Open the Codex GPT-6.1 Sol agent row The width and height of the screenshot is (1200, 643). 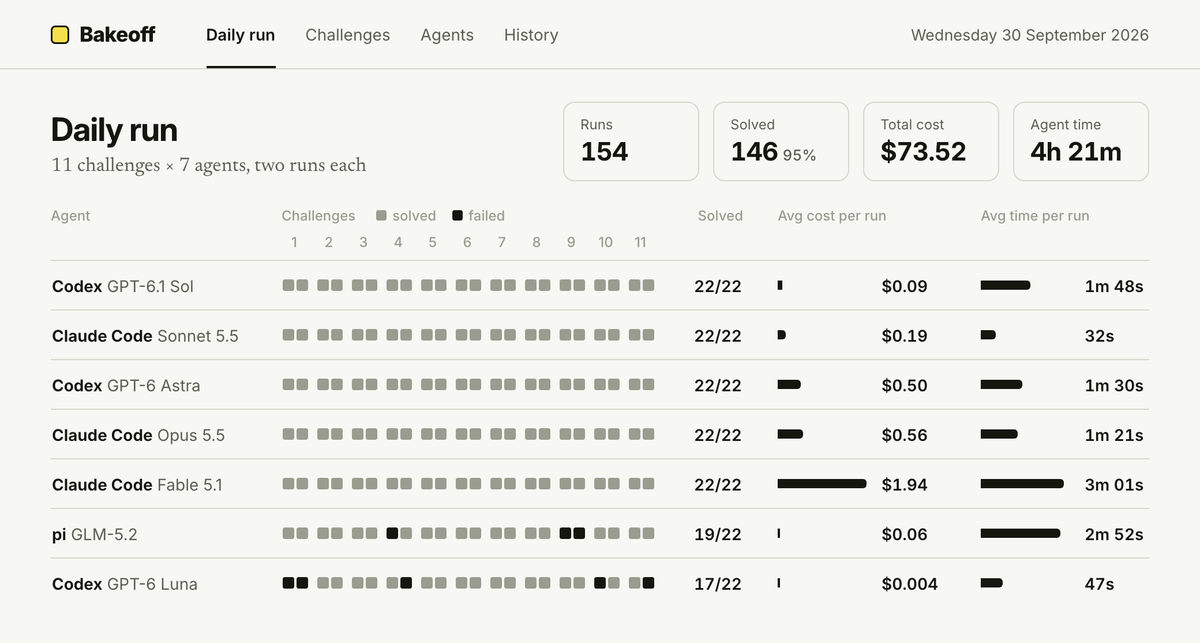pos(600,286)
